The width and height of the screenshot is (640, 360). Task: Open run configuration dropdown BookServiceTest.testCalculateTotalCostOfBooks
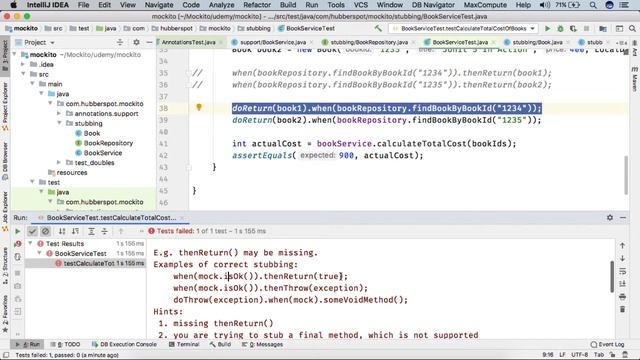(x=464, y=29)
